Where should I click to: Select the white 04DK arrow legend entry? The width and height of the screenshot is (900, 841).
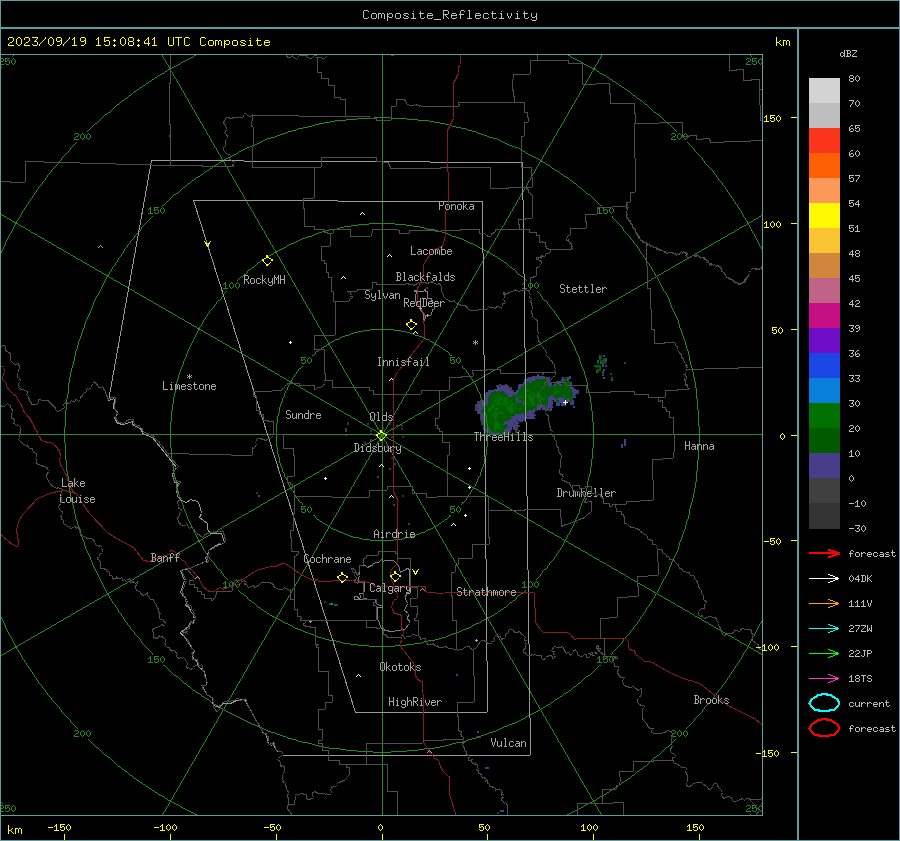point(824,578)
